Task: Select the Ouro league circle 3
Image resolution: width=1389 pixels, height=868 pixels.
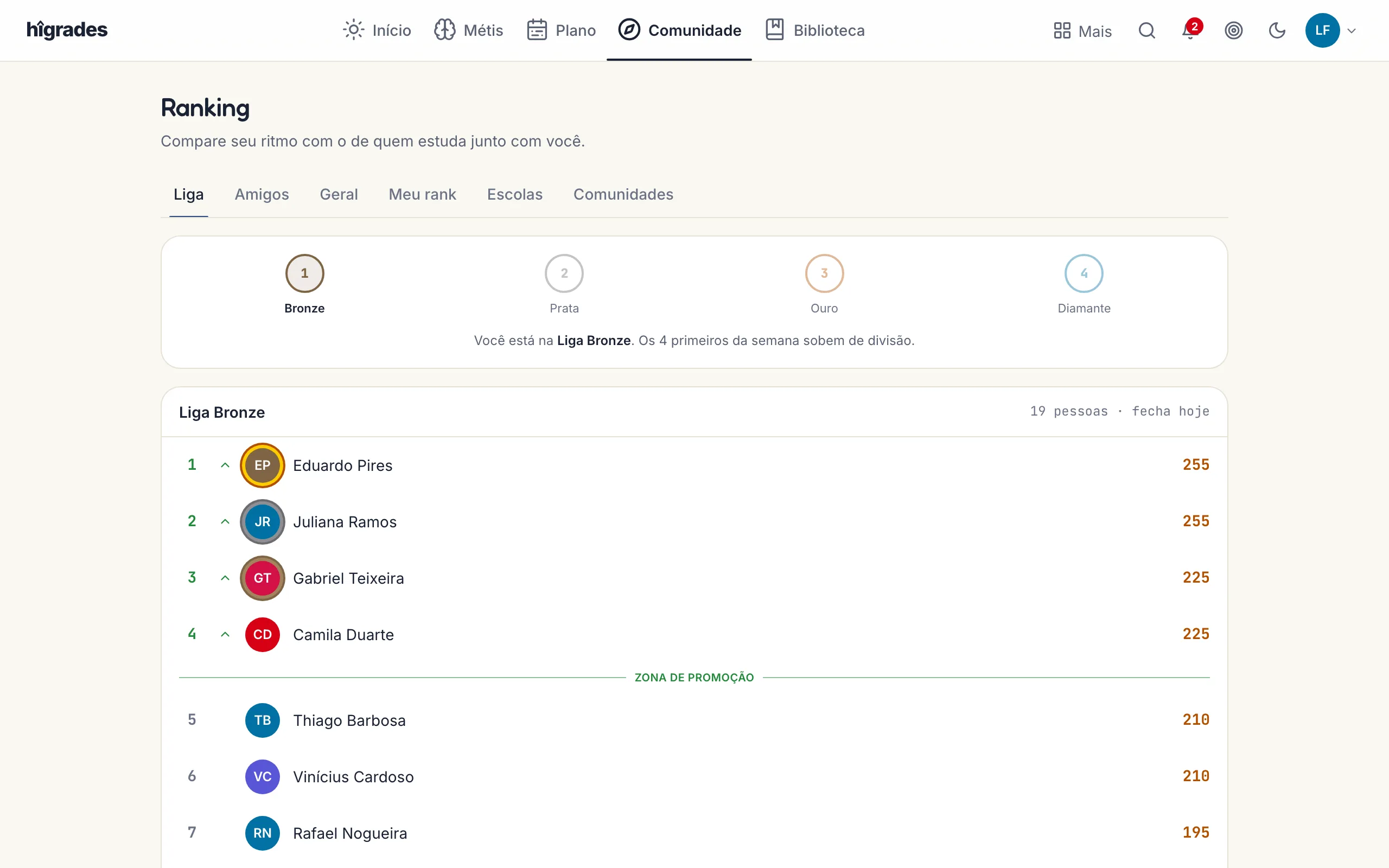Action: pos(824,273)
